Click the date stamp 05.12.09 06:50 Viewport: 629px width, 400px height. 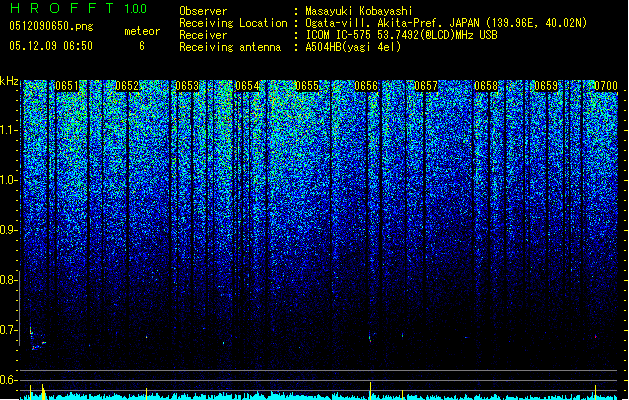click(51, 46)
